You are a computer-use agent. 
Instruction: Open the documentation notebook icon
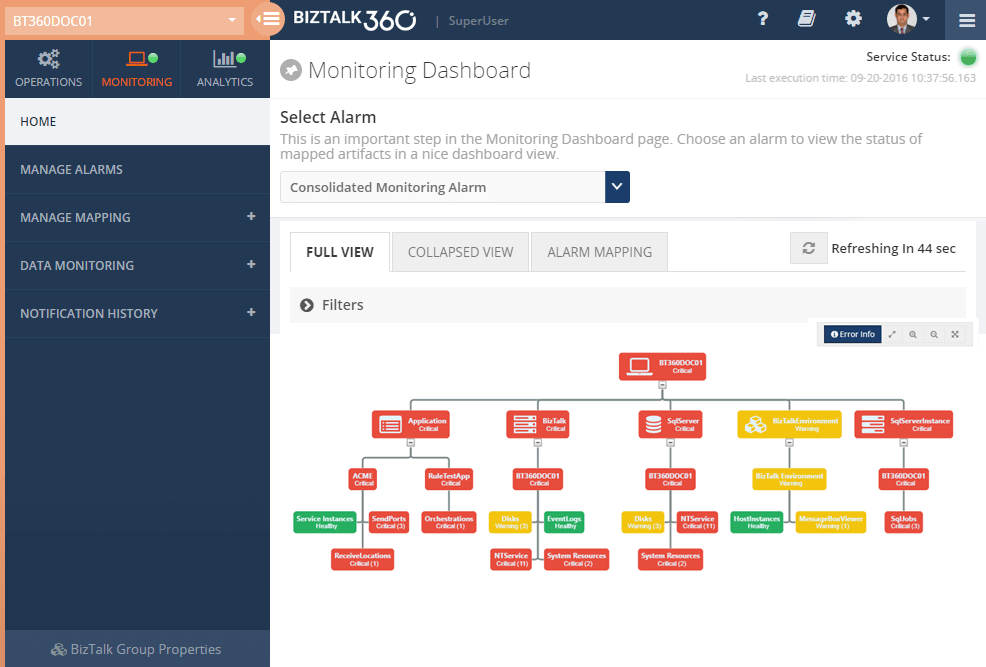click(807, 19)
